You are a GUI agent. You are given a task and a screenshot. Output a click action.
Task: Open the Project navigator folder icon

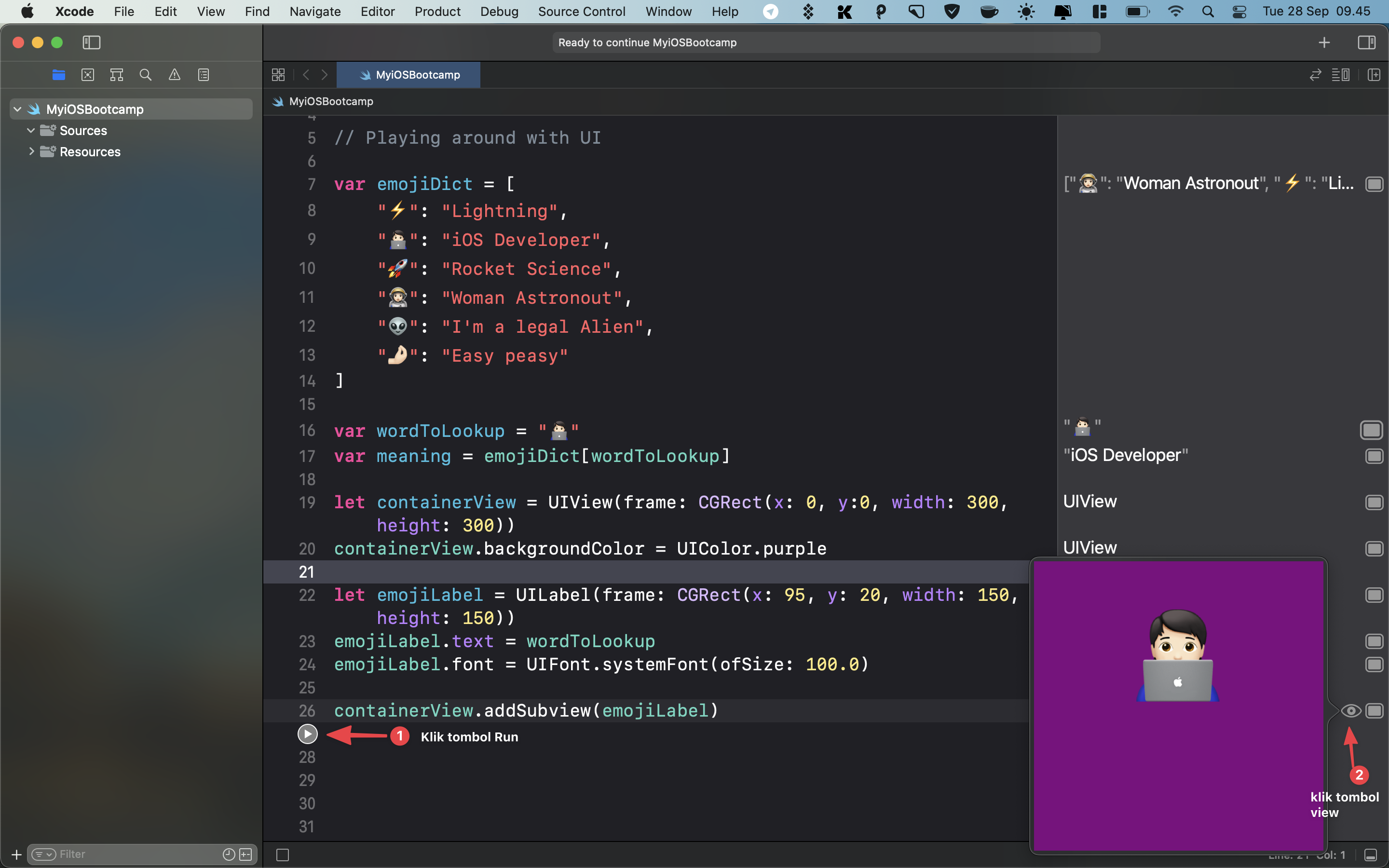tap(58, 75)
